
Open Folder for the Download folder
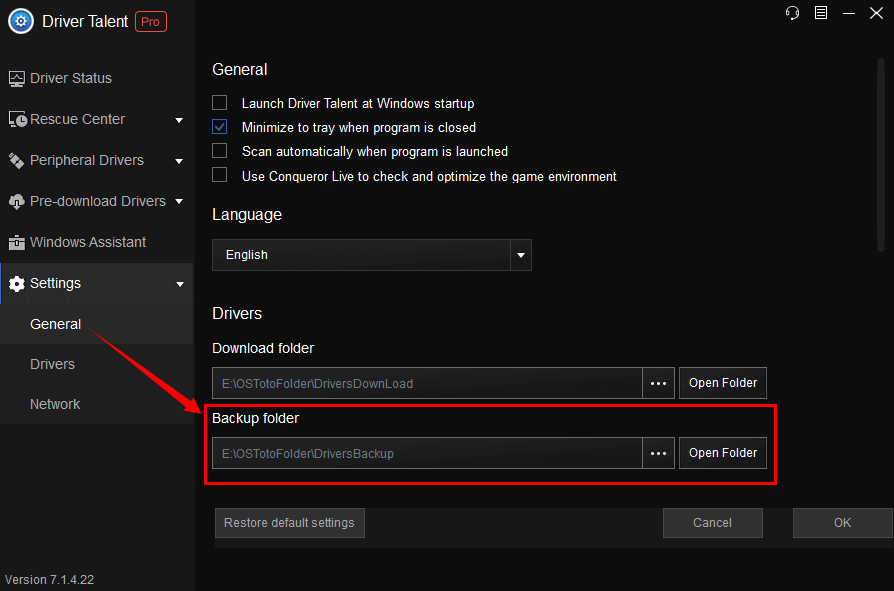[x=723, y=383]
